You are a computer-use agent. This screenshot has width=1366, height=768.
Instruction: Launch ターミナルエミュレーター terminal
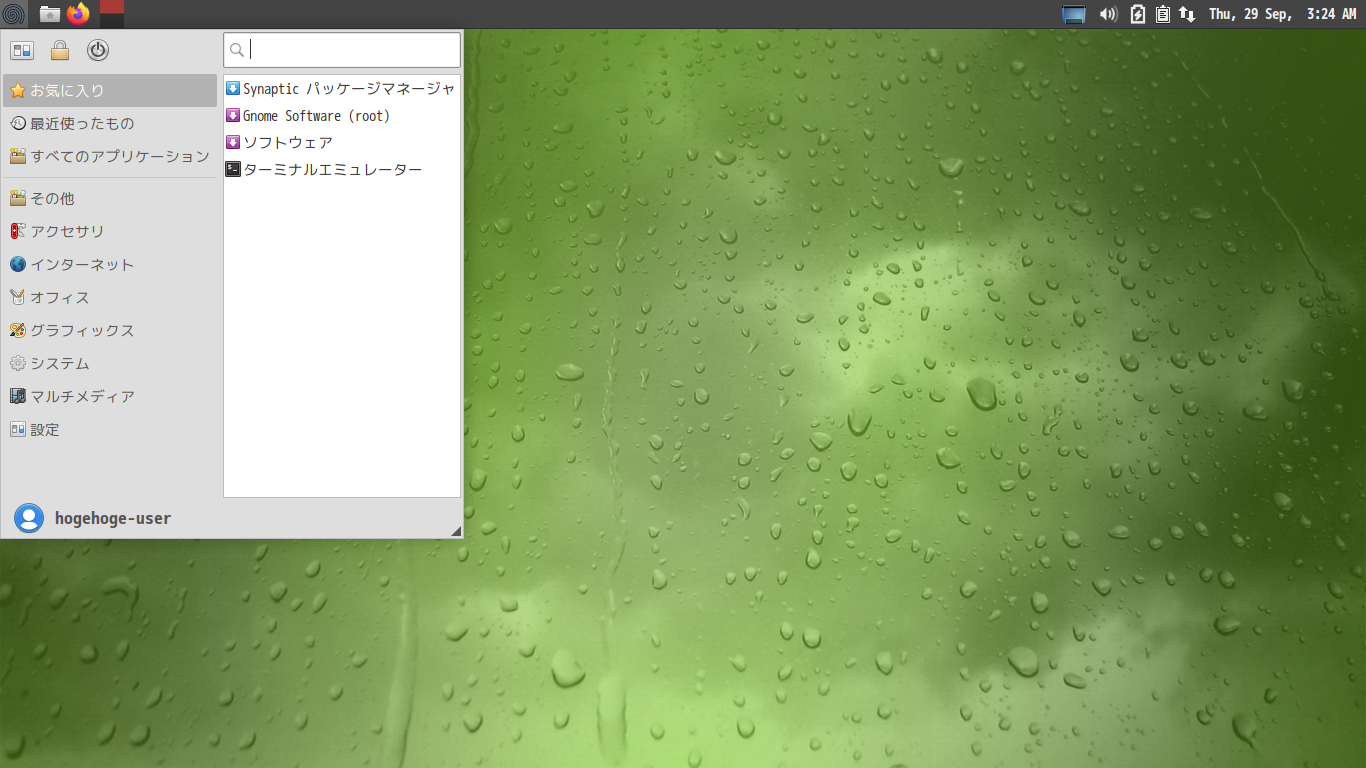[x=342, y=170]
